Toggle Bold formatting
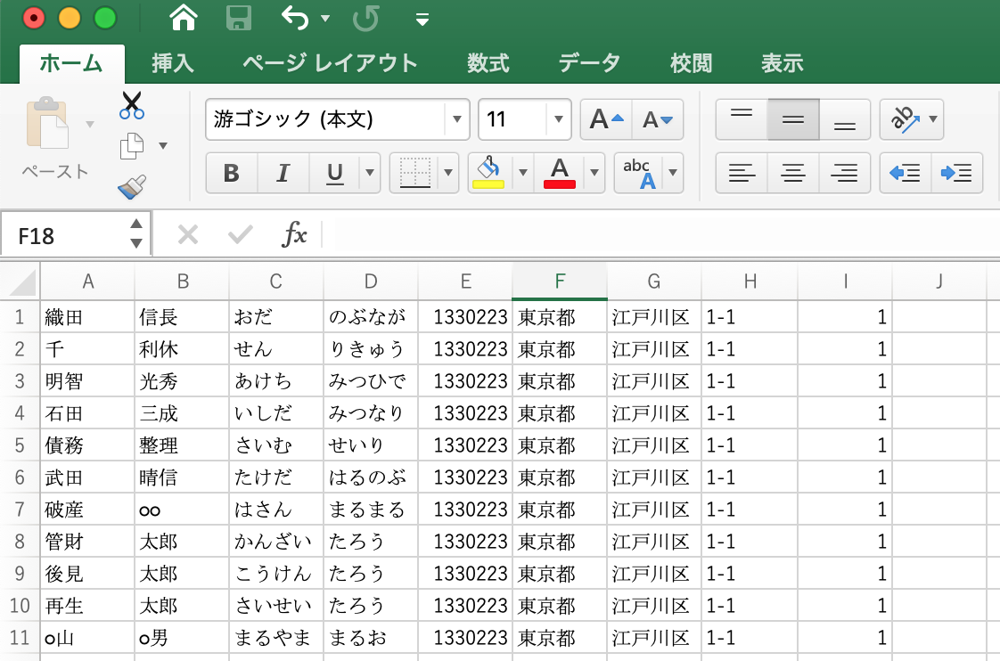Image resolution: width=1000 pixels, height=661 pixels. coord(231,173)
